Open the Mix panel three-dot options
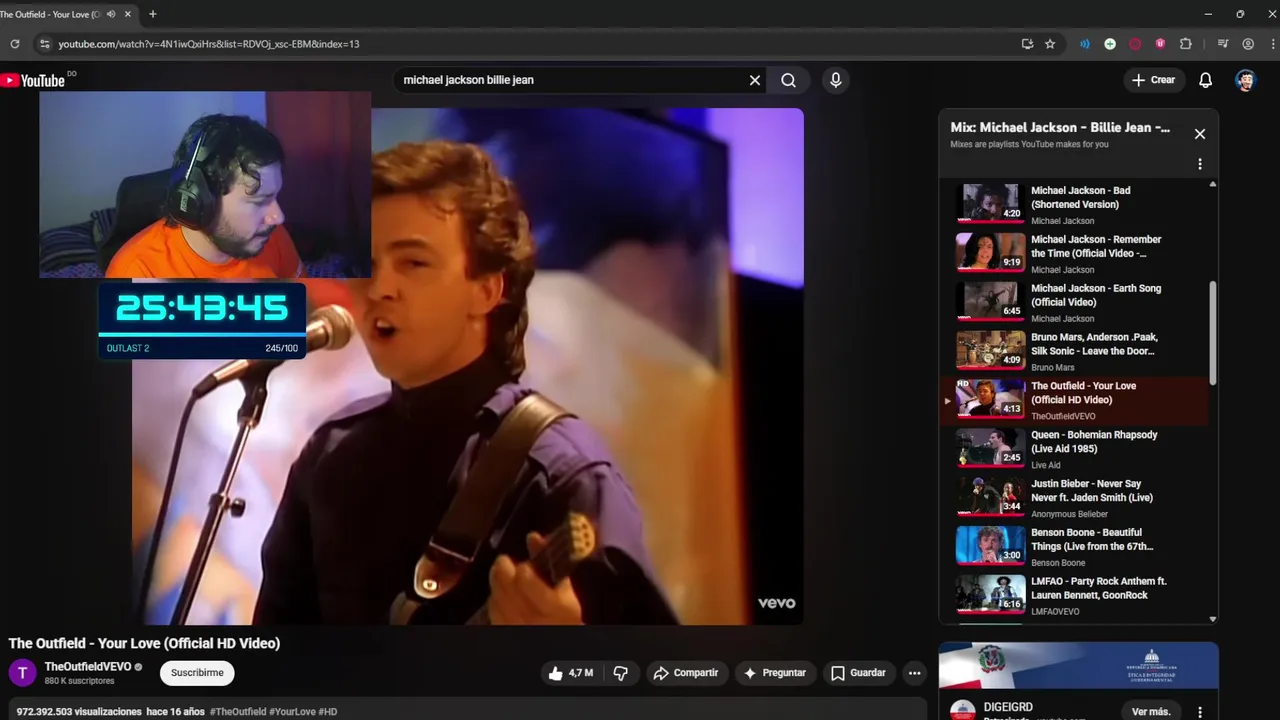 [x=1200, y=164]
